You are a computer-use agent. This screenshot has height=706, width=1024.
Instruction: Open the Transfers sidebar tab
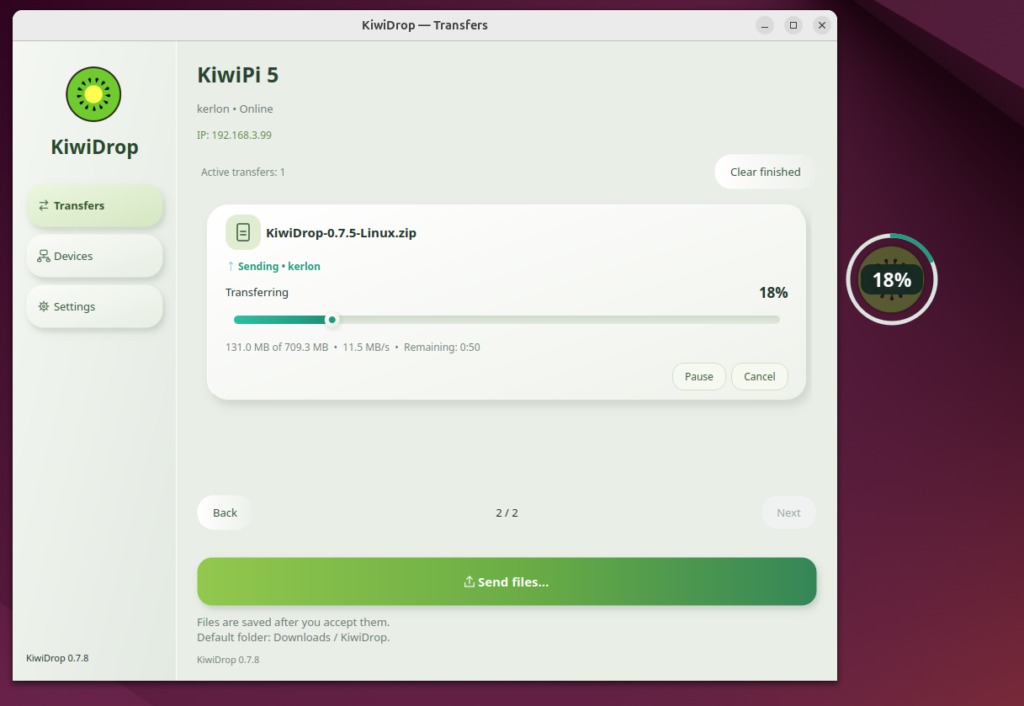click(x=95, y=206)
